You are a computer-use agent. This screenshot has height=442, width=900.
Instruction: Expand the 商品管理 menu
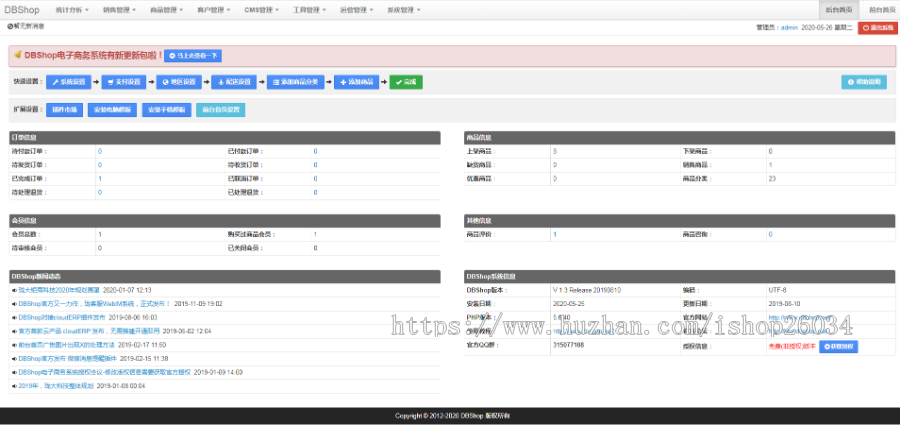click(167, 10)
